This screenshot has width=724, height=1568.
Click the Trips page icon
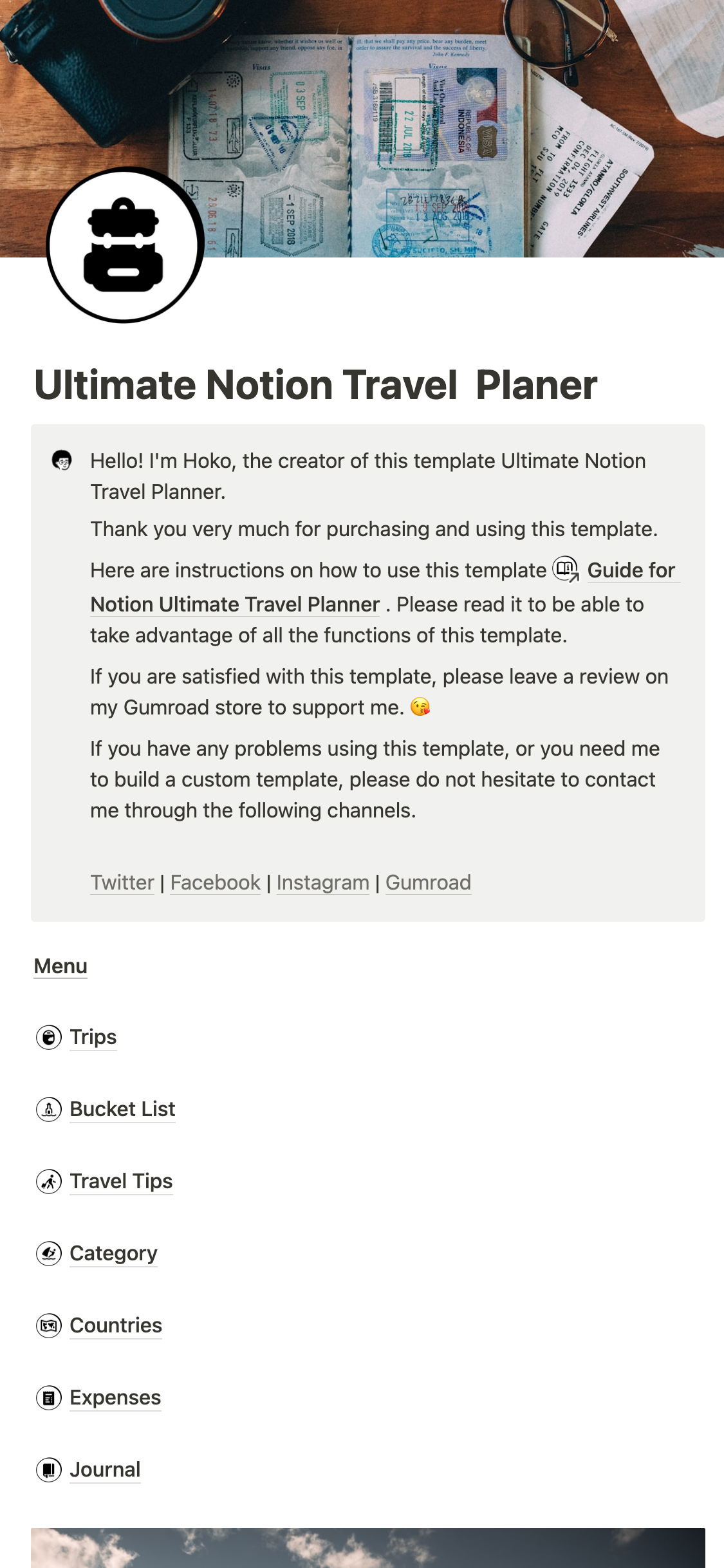click(49, 1038)
